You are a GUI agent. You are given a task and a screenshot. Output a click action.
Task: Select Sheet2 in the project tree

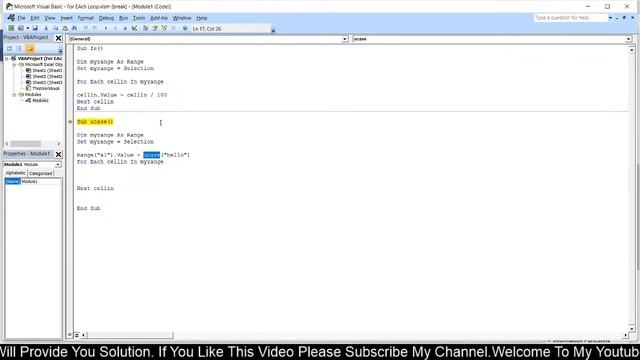pyautogui.click(x=44, y=76)
